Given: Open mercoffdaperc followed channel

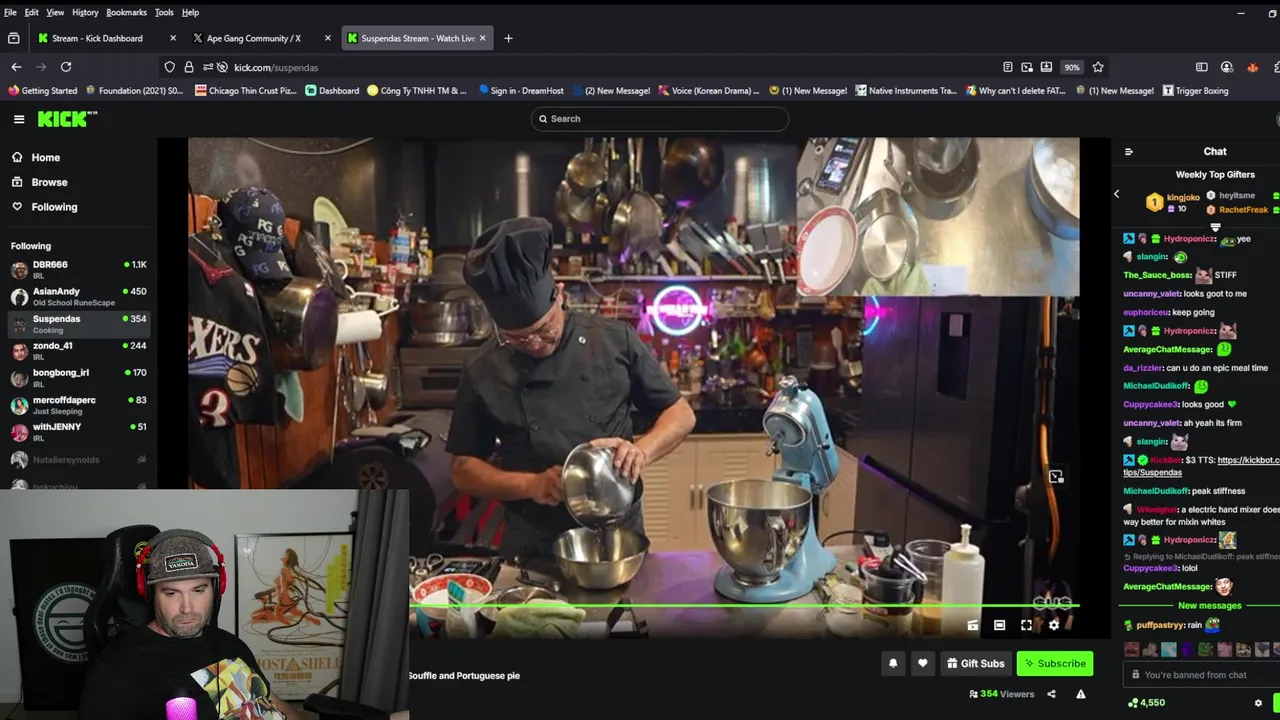Looking at the screenshot, I should pyautogui.click(x=78, y=404).
